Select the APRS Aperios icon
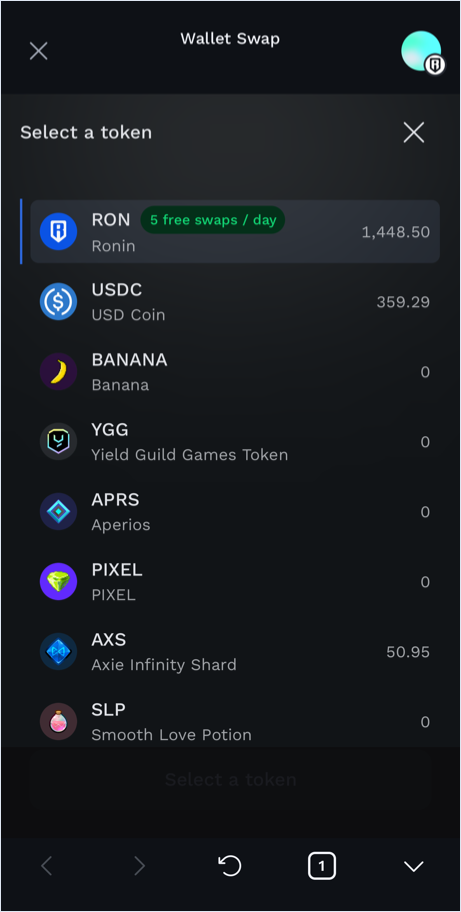 point(58,511)
